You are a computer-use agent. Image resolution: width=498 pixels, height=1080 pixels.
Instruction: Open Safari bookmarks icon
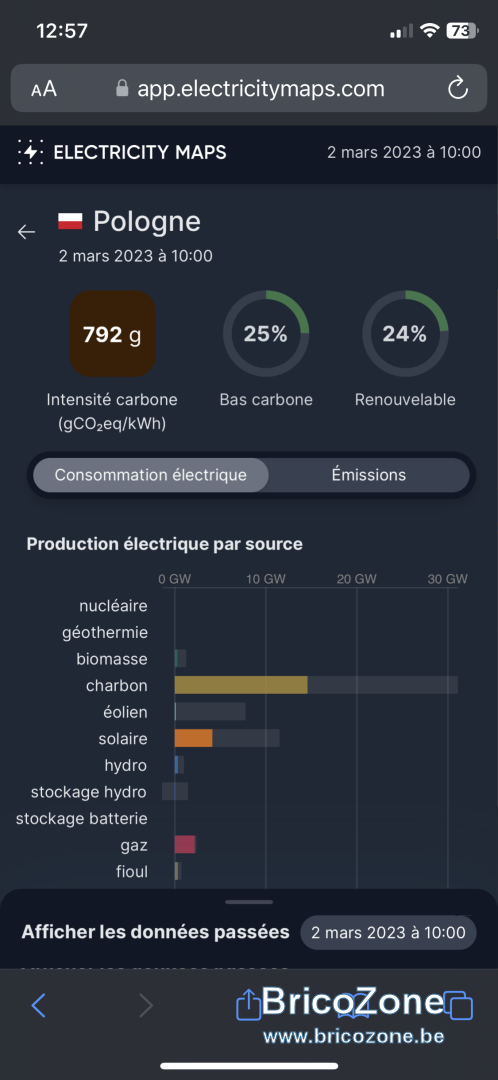pyautogui.click(x=353, y=1006)
